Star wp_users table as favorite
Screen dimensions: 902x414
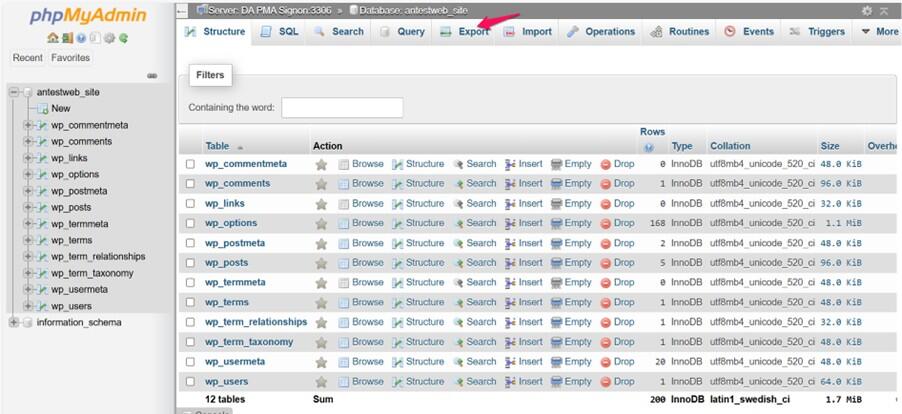pyautogui.click(x=321, y=382)
